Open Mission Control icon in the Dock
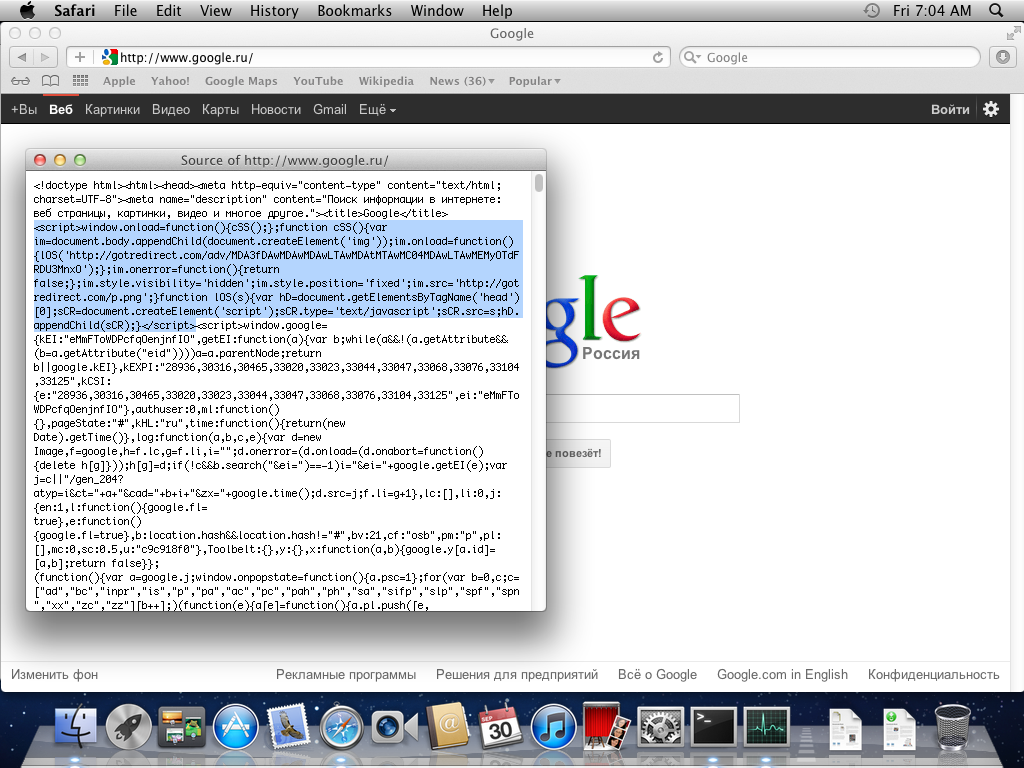The height and width of the screenshot is (768, 1024). coord(182,727)
